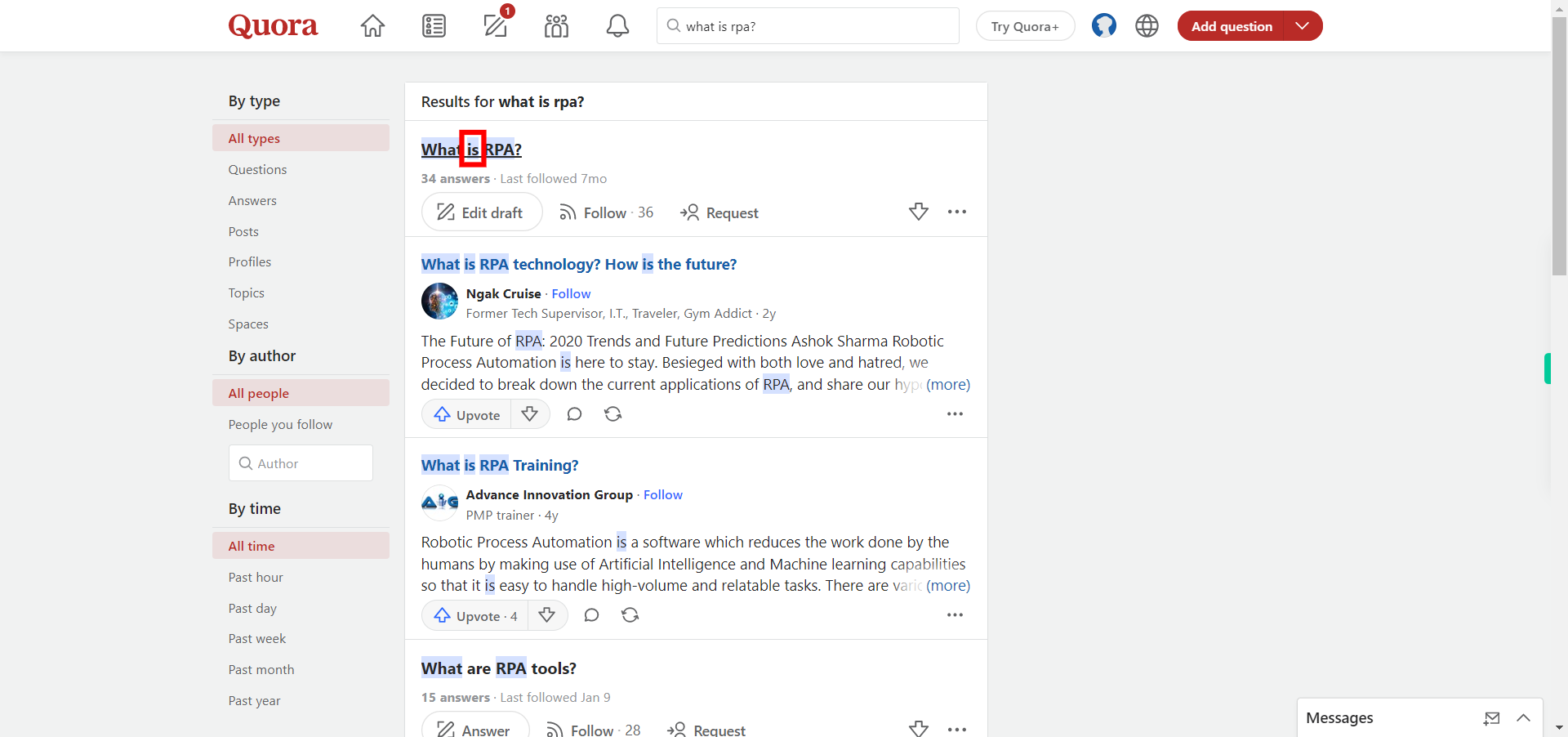Open 'What are RPA tools?' question
Screen dimensions: 1568x737
point(499,668)
